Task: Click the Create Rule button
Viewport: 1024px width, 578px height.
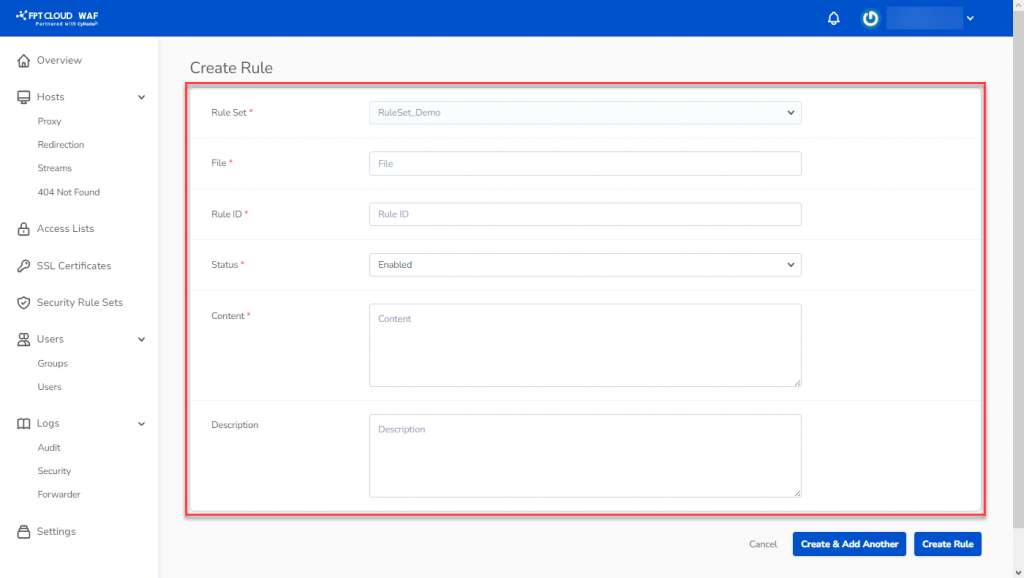Action: coord(947,544)
